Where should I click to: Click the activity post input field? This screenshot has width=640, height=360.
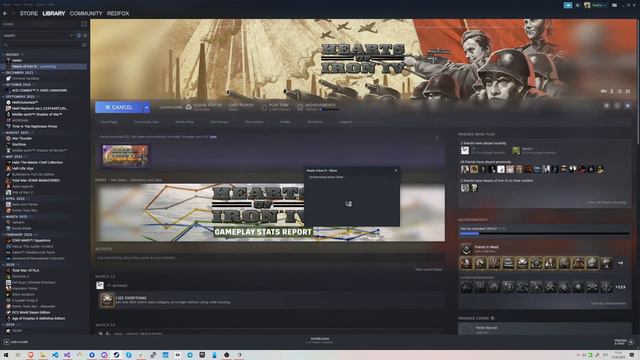point(269,258)
